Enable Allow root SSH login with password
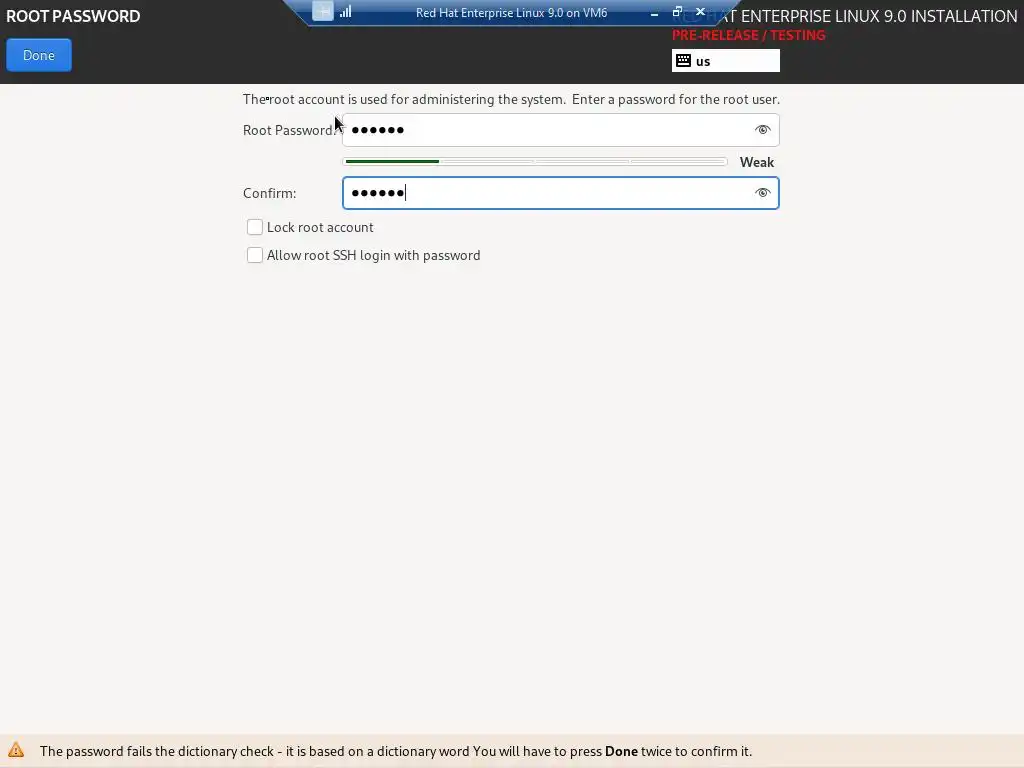This screenshot has width=1024, height=768. pos(255,255)
